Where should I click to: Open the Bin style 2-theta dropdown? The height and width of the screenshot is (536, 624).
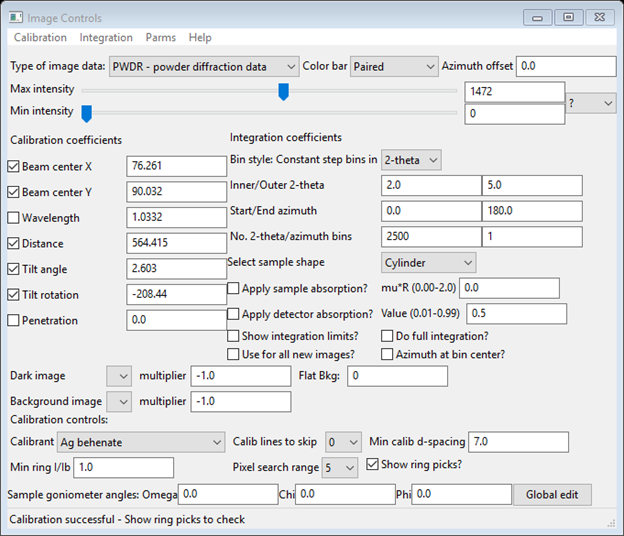(x=411, y=160)
